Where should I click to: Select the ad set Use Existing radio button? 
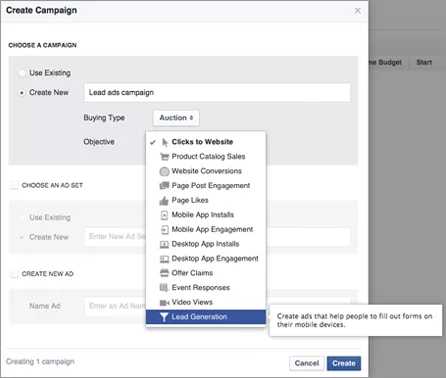coord(22,218)
